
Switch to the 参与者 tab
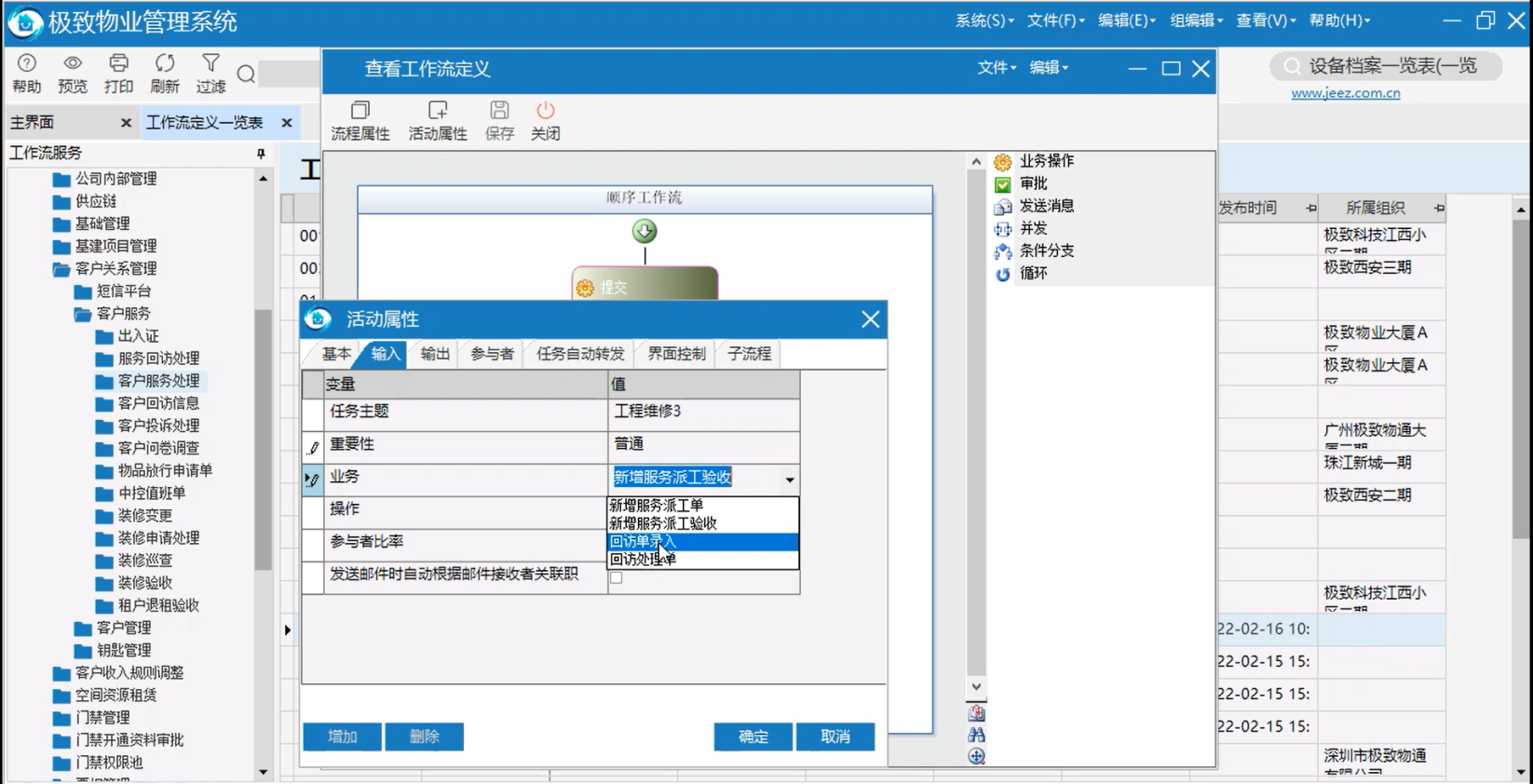(492, 354)
